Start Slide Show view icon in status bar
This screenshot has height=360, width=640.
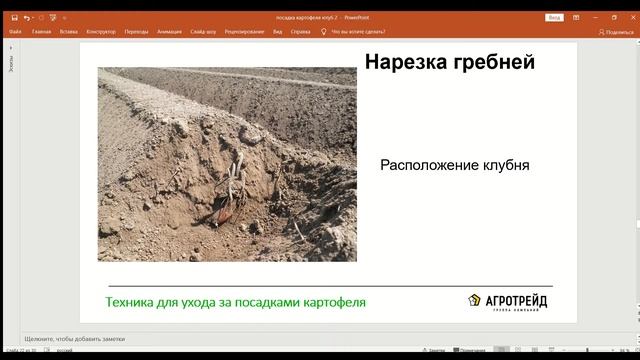(551, 350)
